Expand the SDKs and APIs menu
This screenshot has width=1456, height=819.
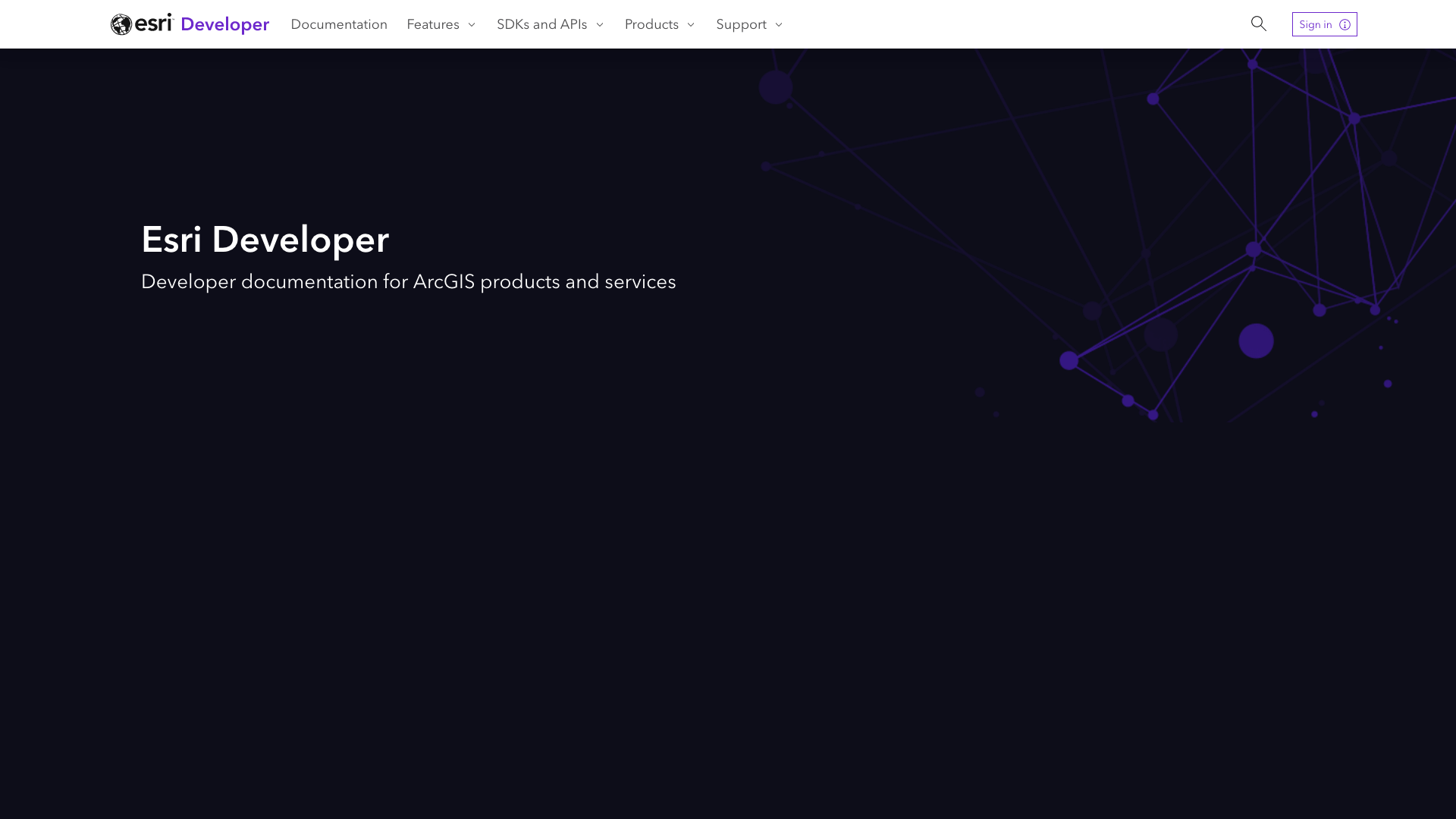point(541,24)
